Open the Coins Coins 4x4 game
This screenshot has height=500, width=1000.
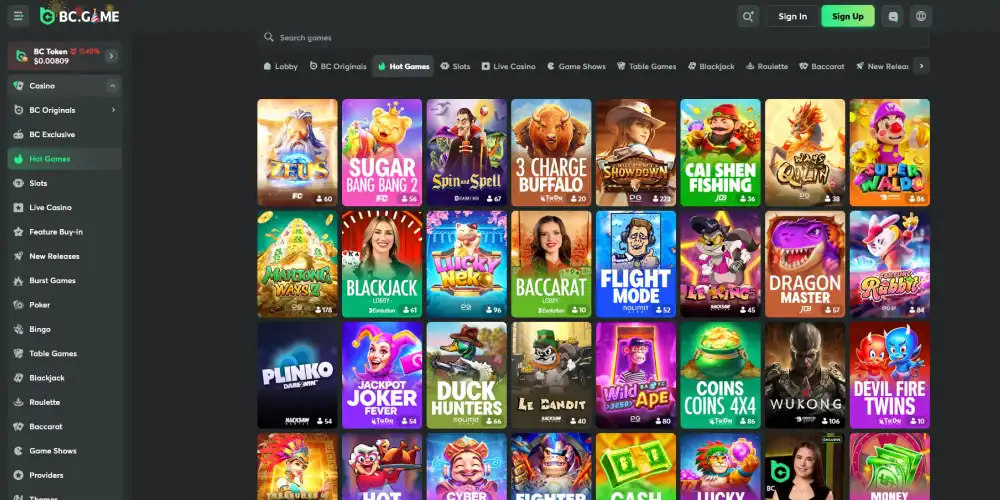(x=721, y=375)
